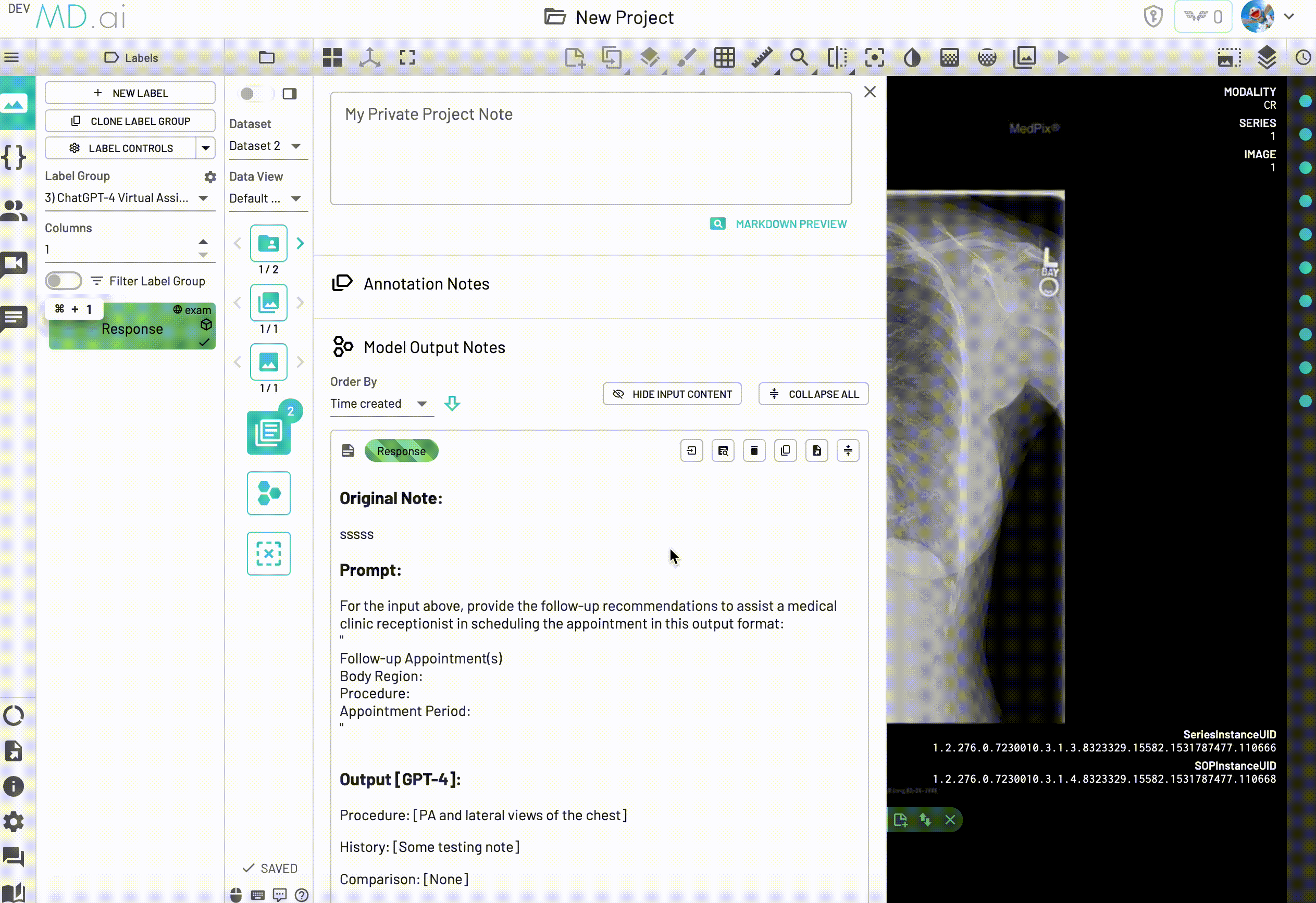Open the hamburger menu
1316x903 pixels.
(12, 58)
